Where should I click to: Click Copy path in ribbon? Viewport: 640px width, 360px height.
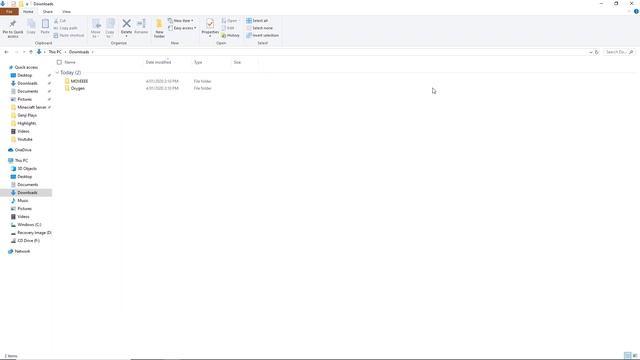click(66, 28)
